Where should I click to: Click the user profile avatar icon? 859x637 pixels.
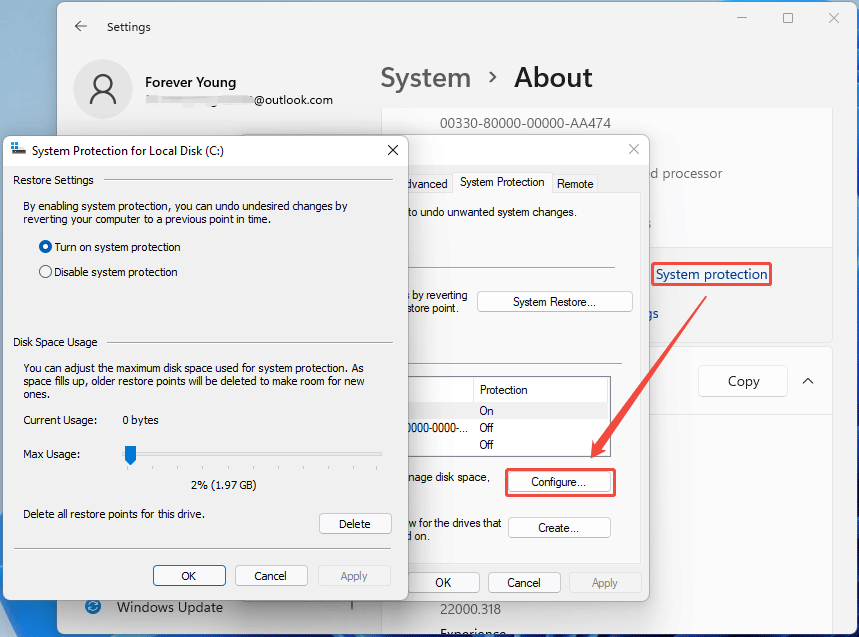click(103, 89)
